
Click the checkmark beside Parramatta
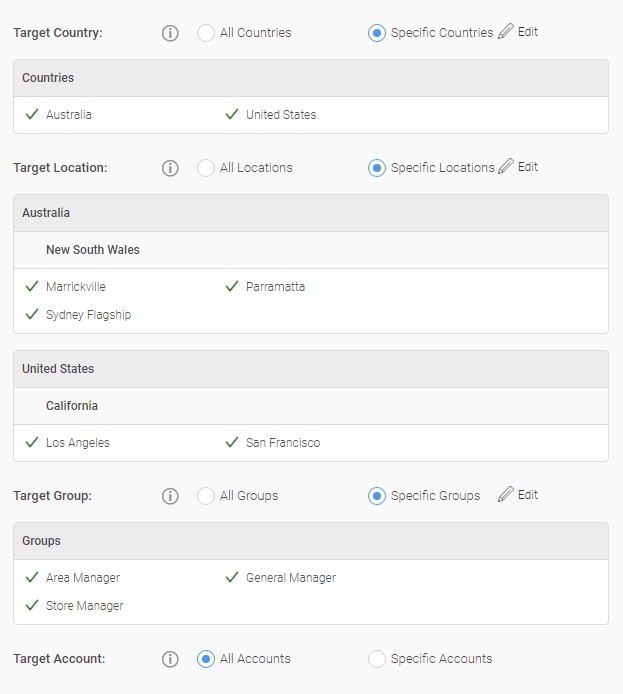tap(232, 286)
